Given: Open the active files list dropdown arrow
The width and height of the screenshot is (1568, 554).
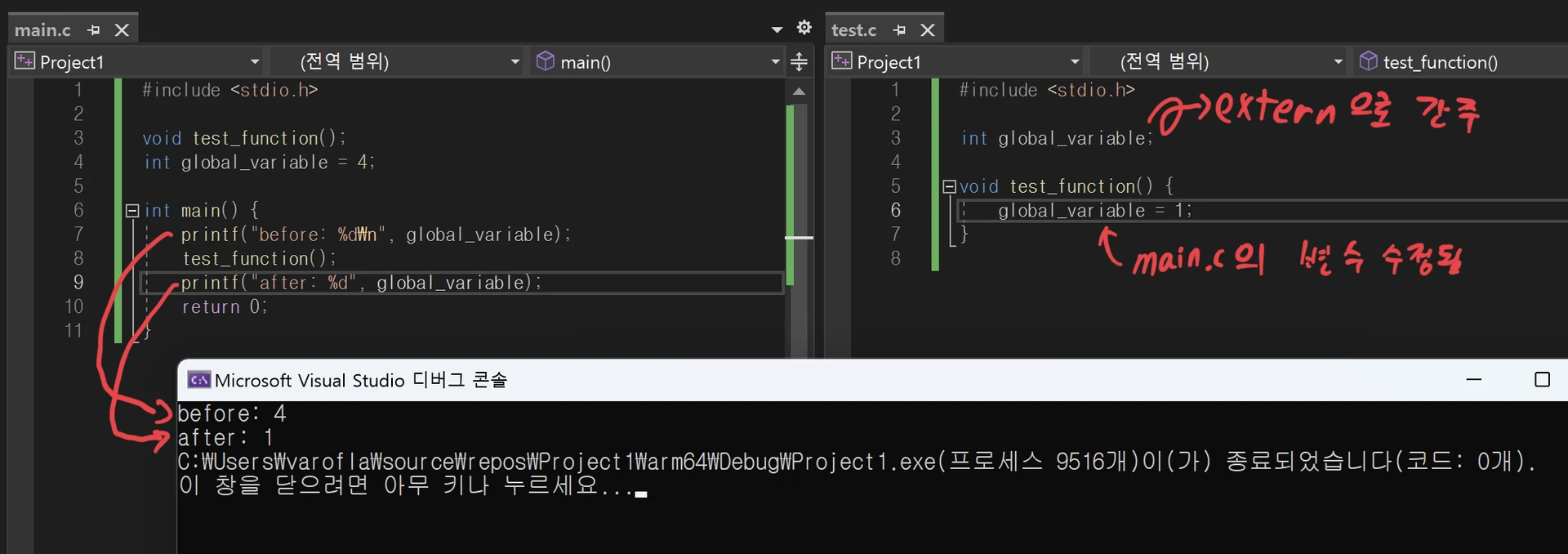Looking at the screenshot, I should click(777, 30).
